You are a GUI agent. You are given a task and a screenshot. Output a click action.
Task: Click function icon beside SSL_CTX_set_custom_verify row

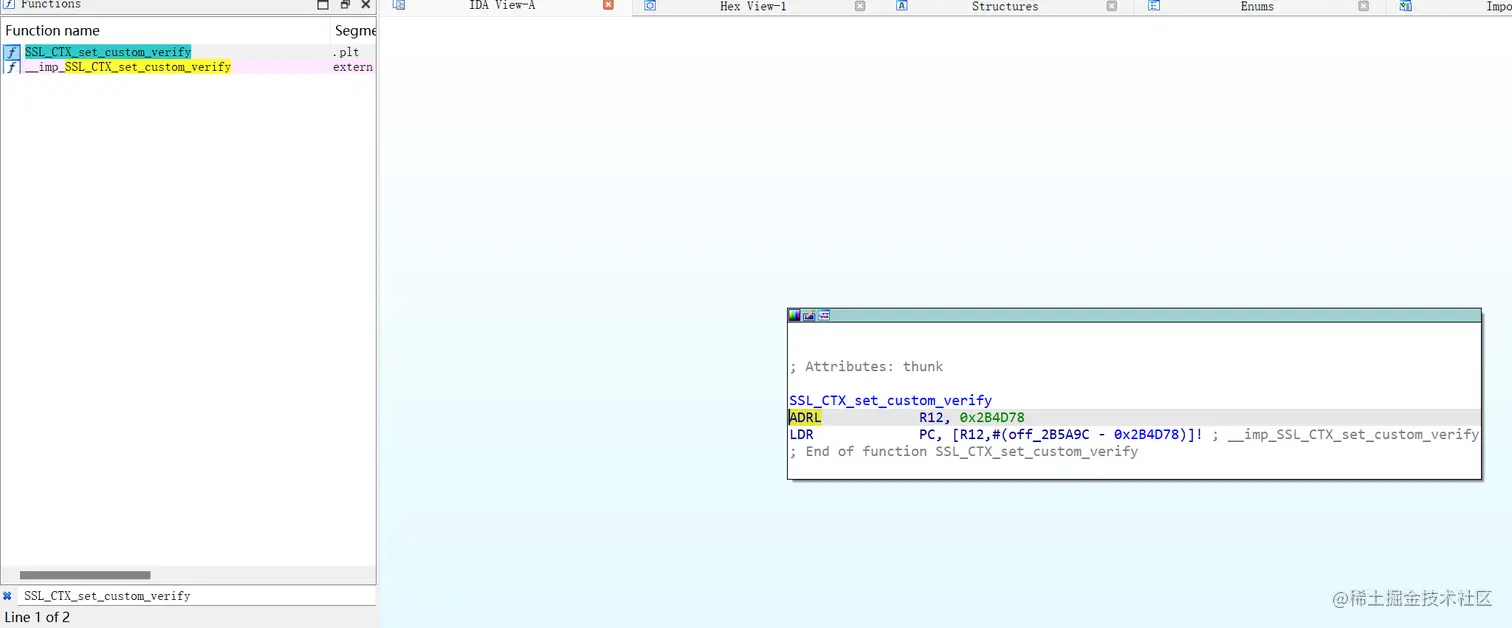[x=12, y=52]
